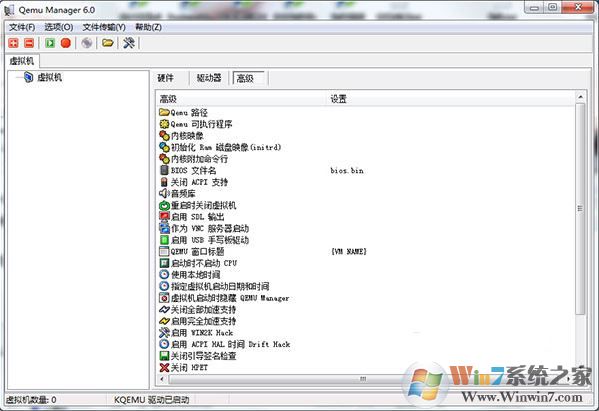Select the 关闭引导签名检查 row text
The image size is (599, 411).
(x=204, y=356)
